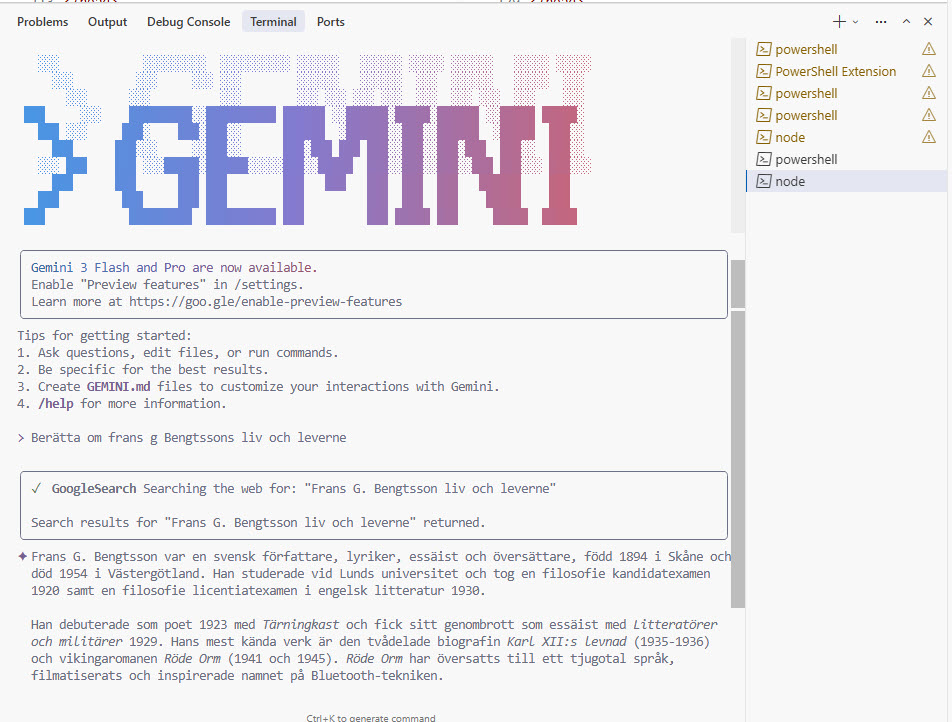
Task: Open the Debug Console tab
Action: point(188,21)
